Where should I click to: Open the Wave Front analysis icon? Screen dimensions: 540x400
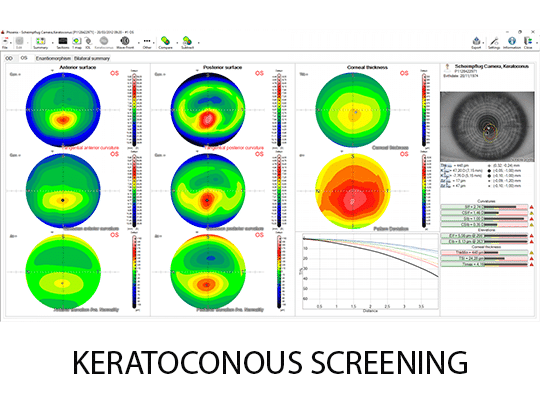(x=125, y=43)
